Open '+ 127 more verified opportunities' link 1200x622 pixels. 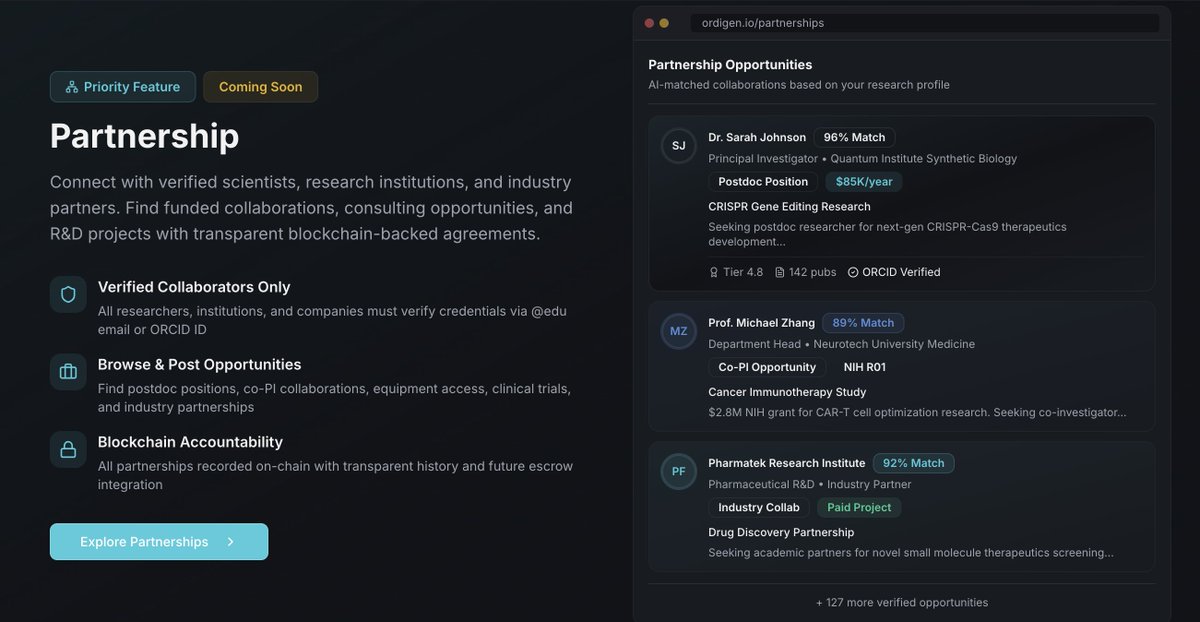point(902,603)
